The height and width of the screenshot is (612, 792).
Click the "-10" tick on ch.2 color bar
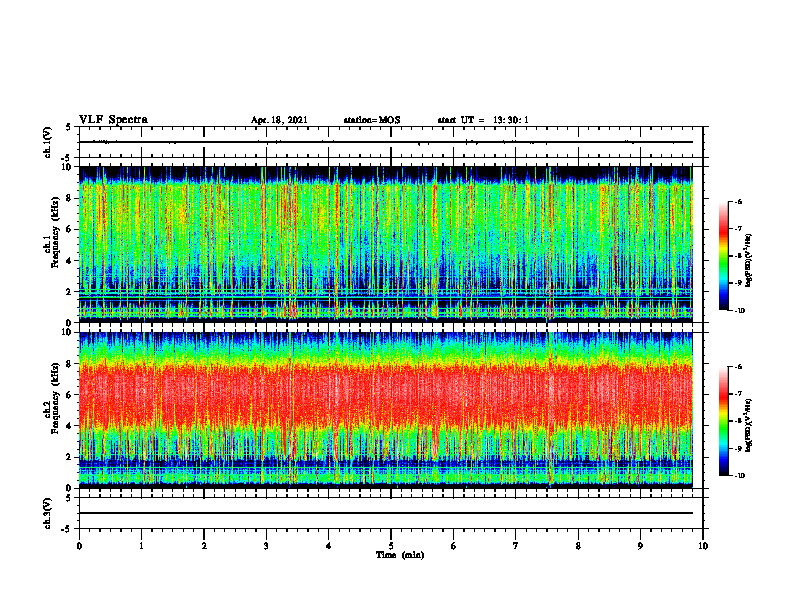[739, 476]
